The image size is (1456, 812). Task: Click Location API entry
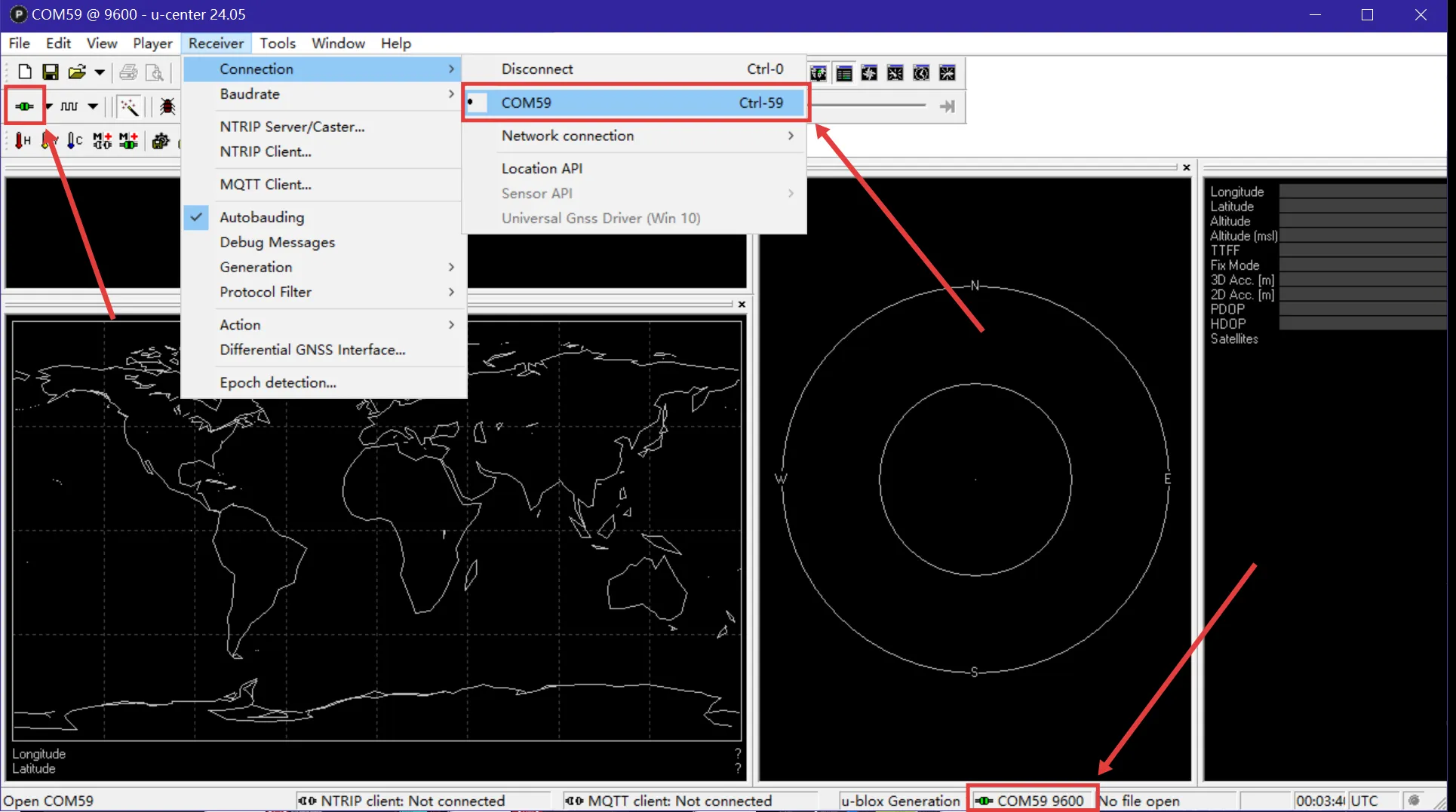(542, 168)
